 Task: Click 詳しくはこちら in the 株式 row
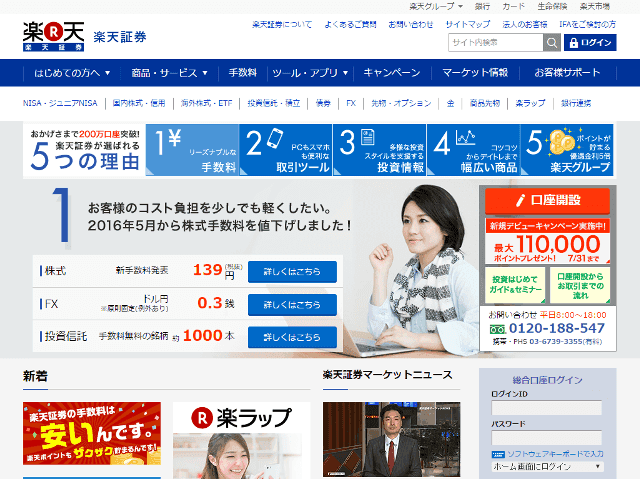(x=292, y=272)
